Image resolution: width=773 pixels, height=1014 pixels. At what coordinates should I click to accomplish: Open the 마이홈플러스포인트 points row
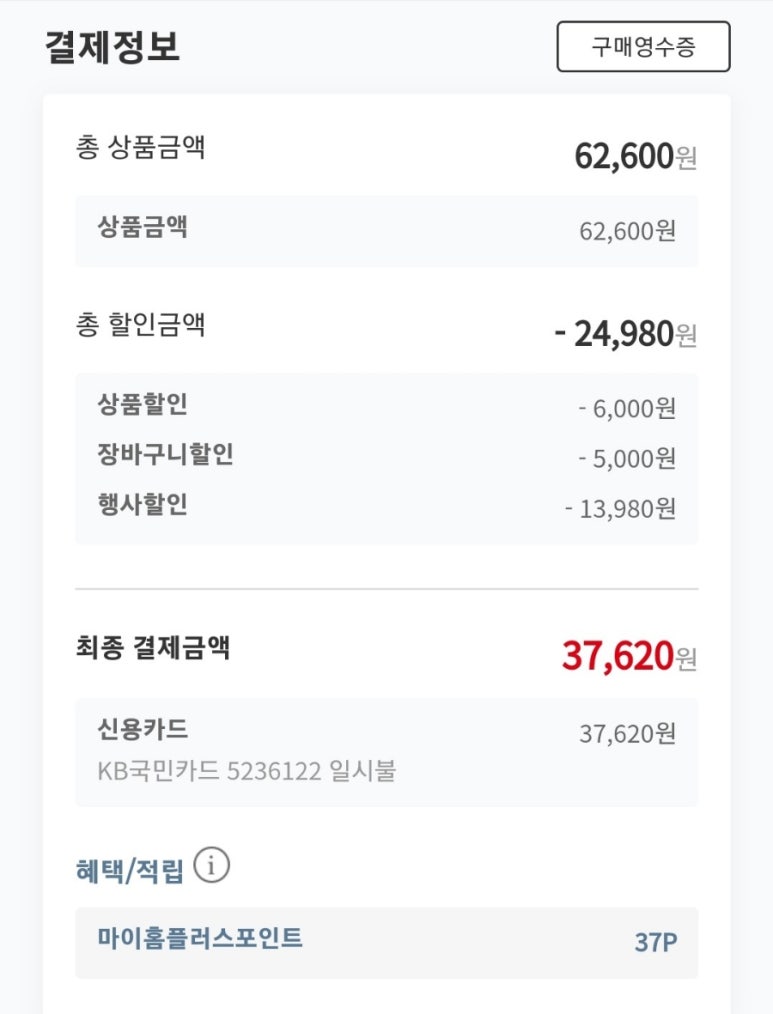pos(200,938)
